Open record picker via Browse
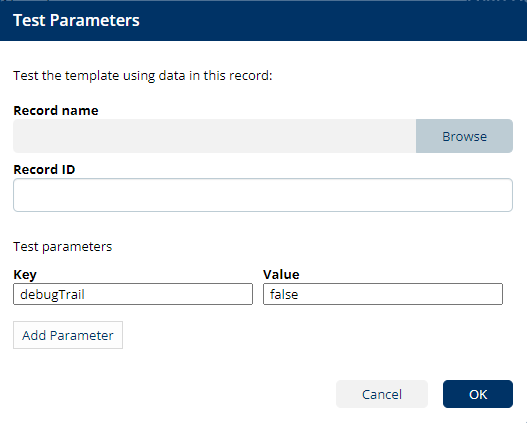The image size is (527, 423). pos(464,136)
